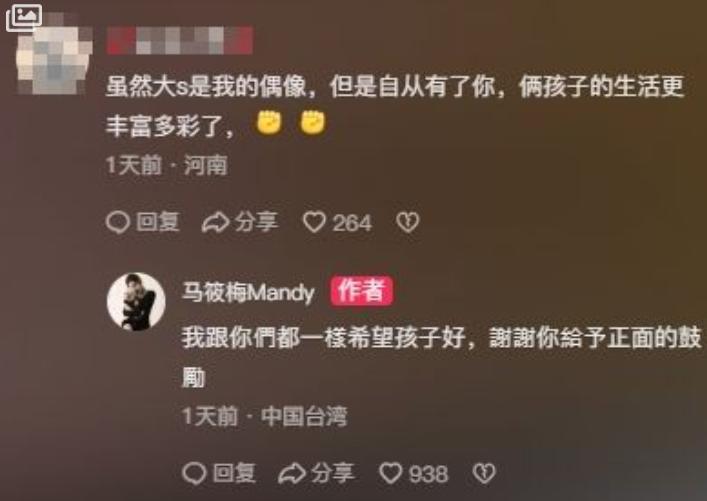Toggle the heart next to 938

click(x=413, y=473)
